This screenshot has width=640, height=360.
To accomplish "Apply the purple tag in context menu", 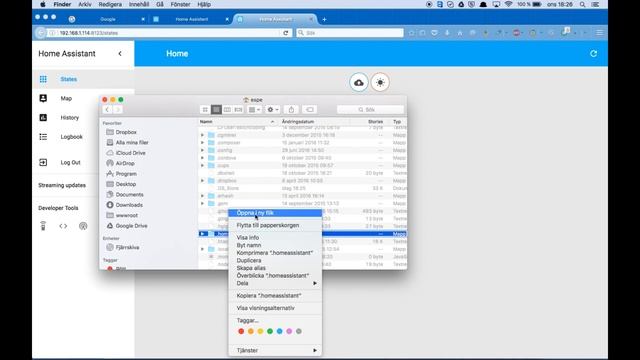I will (289, 331).
